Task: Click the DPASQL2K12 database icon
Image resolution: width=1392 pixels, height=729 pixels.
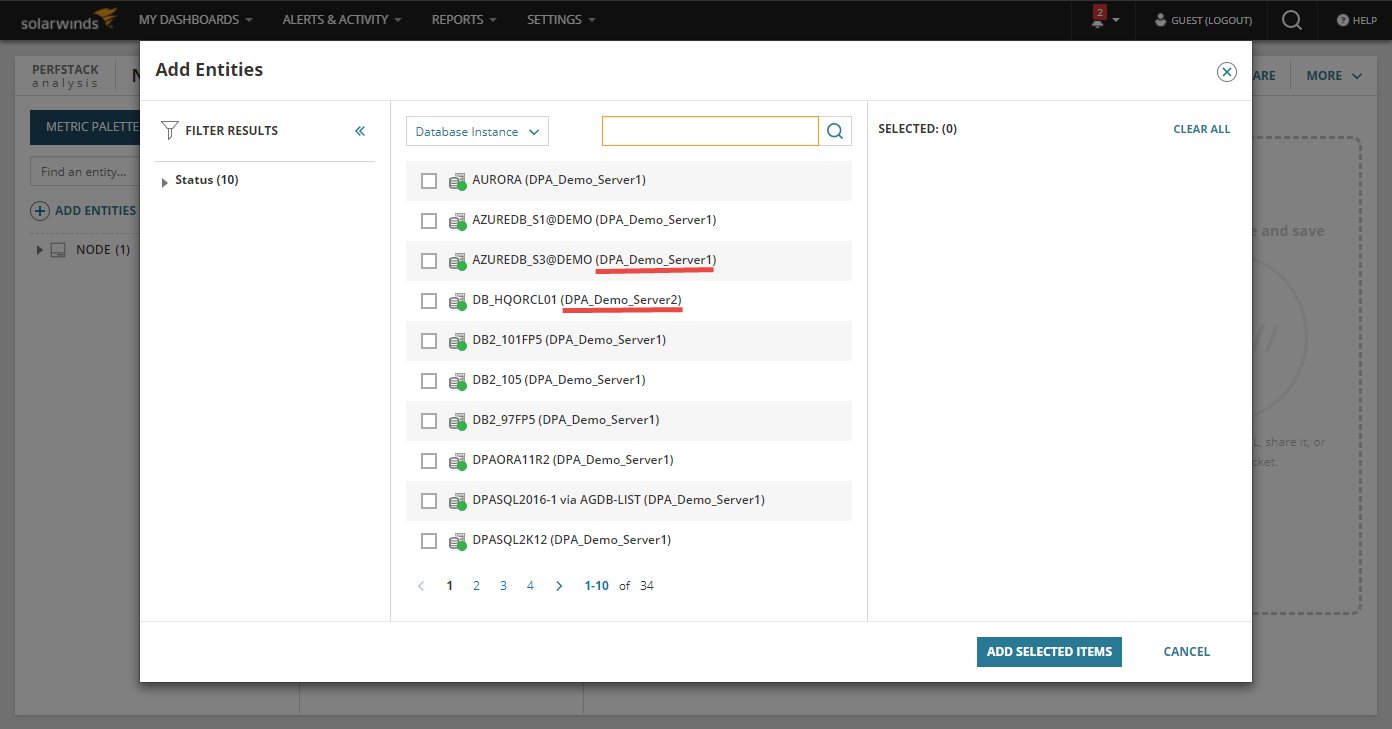Action: coord(458,541)
